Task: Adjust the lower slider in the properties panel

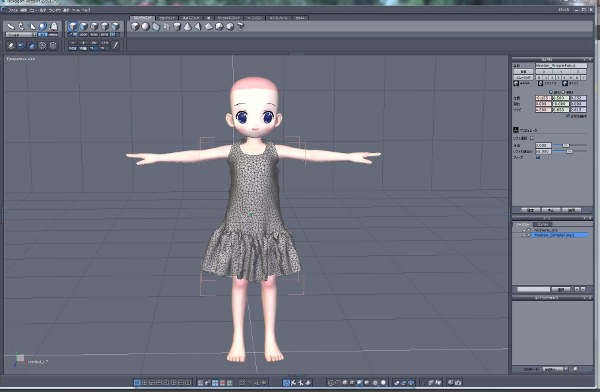Action: coord(569,151)
